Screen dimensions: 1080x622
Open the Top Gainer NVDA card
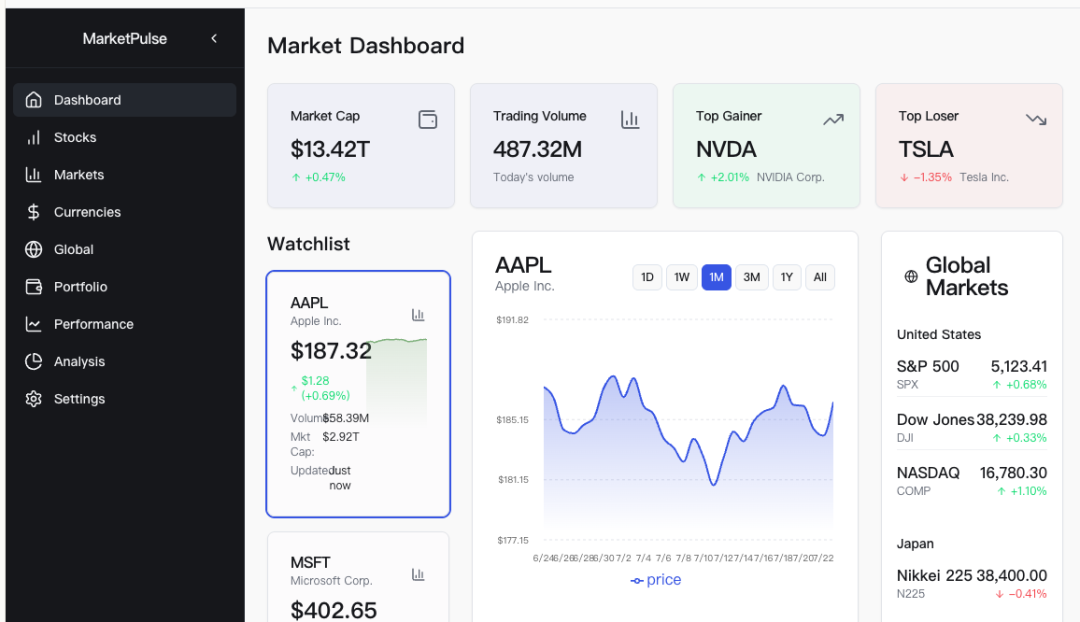pyautogui.click(x=767, y=145)
